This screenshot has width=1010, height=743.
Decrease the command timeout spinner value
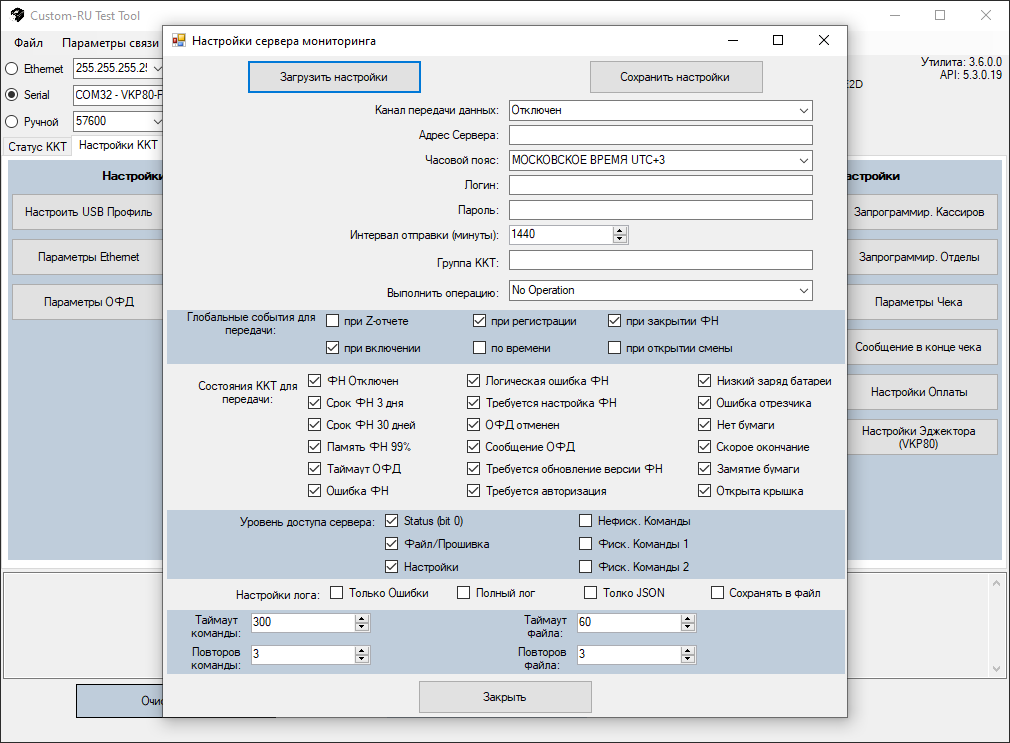(x=361, y=626)
